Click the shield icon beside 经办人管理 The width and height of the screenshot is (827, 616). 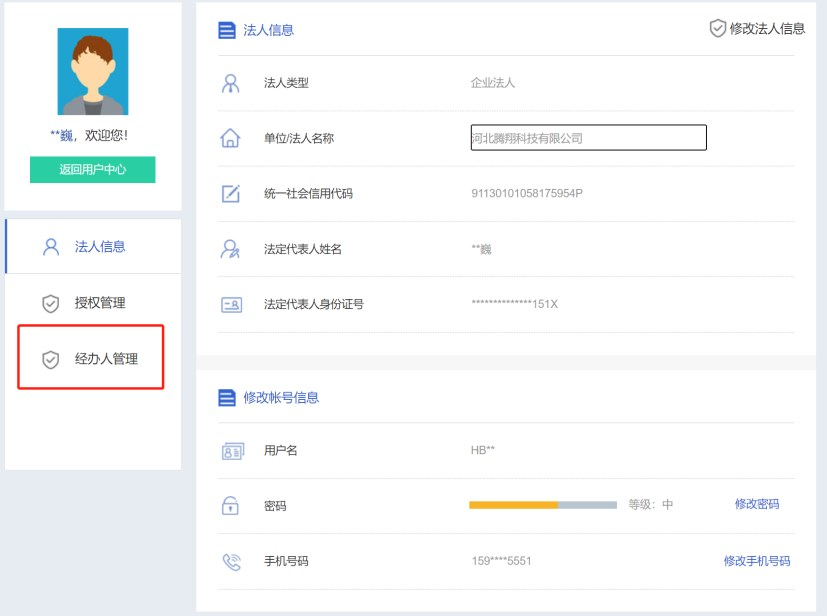[50, 359]
